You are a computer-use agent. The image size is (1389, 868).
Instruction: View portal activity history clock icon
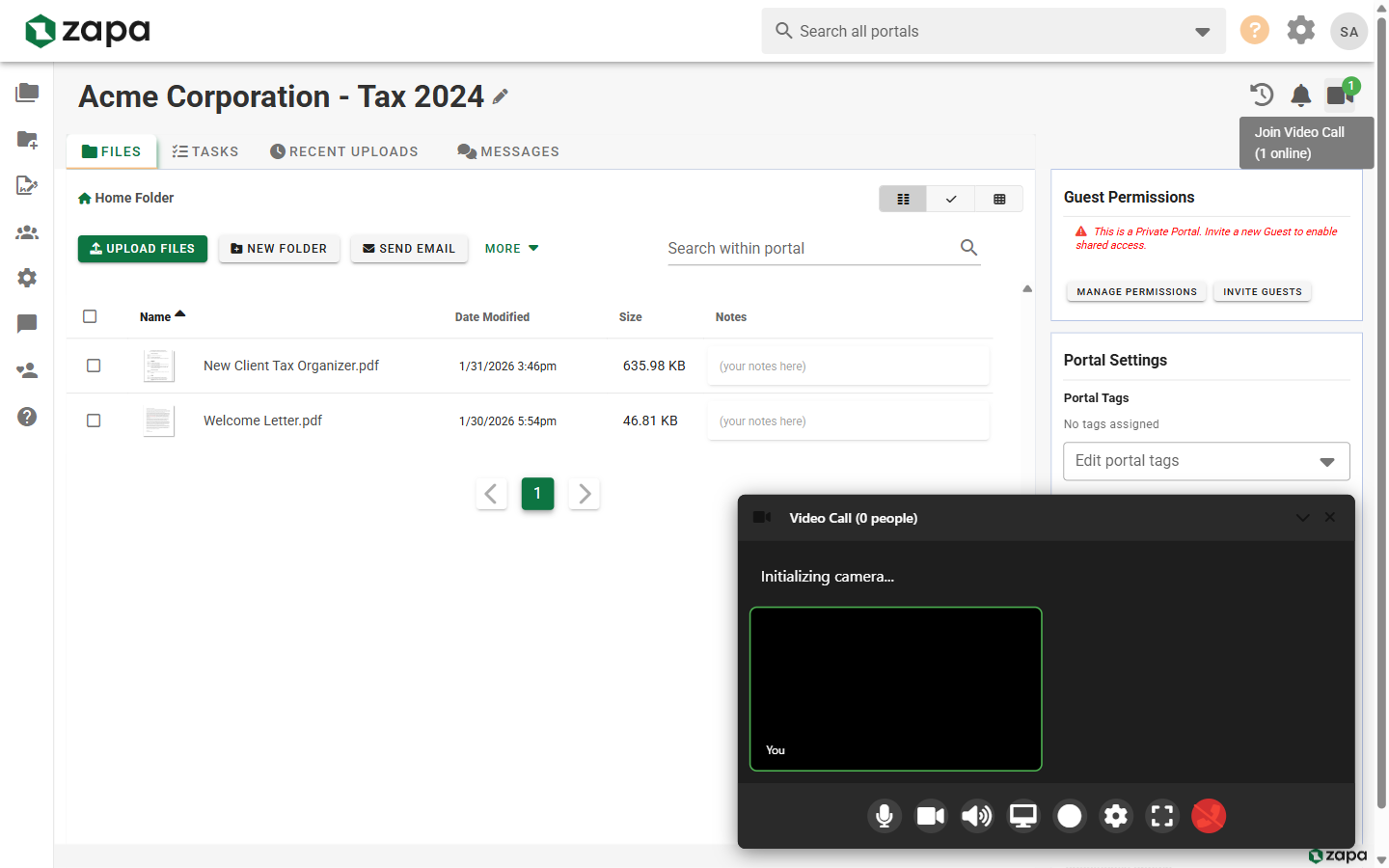coord(1262,95)
